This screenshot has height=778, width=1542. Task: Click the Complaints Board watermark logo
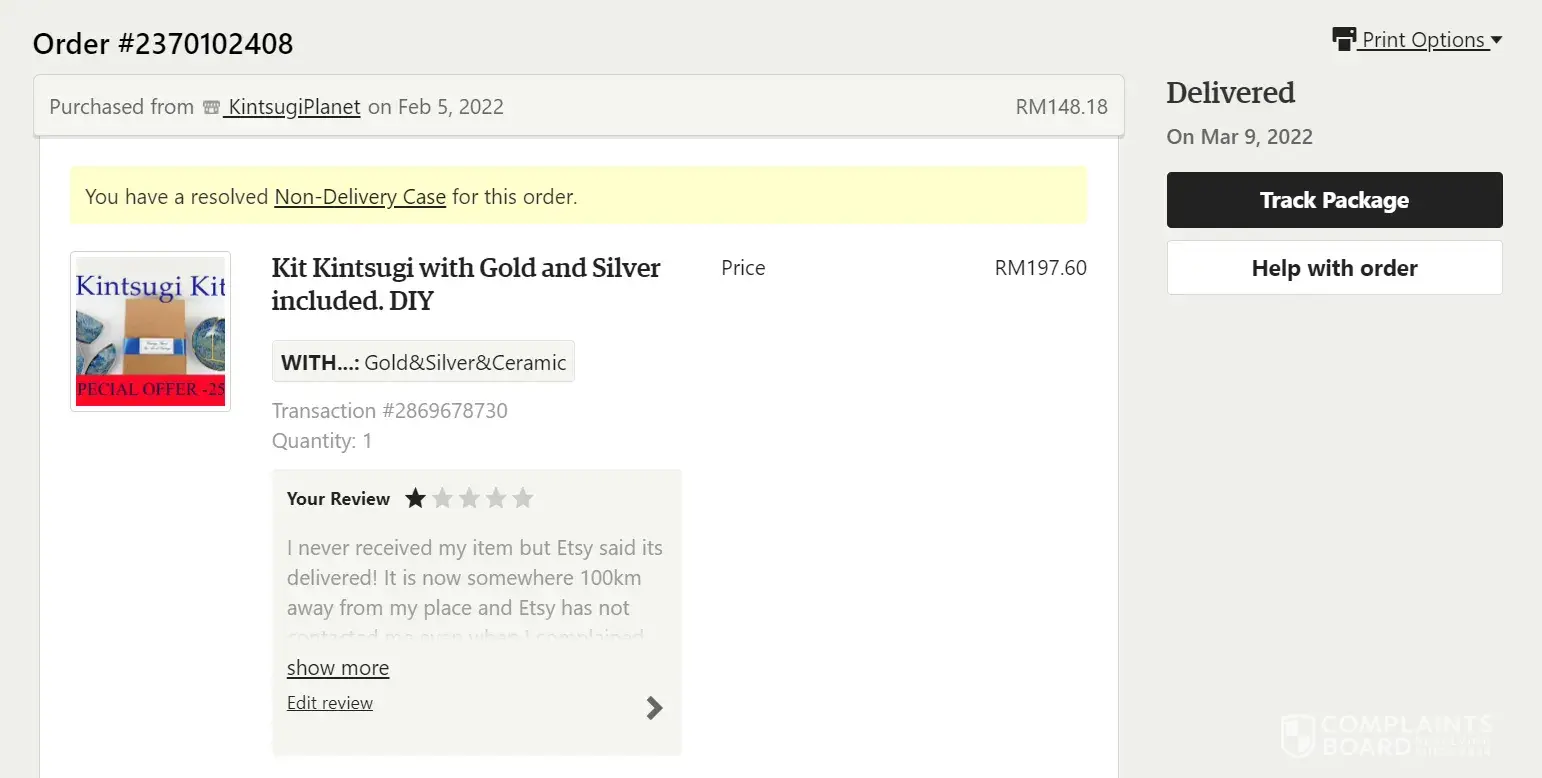pyautogui.click(x=1386, y=734)
